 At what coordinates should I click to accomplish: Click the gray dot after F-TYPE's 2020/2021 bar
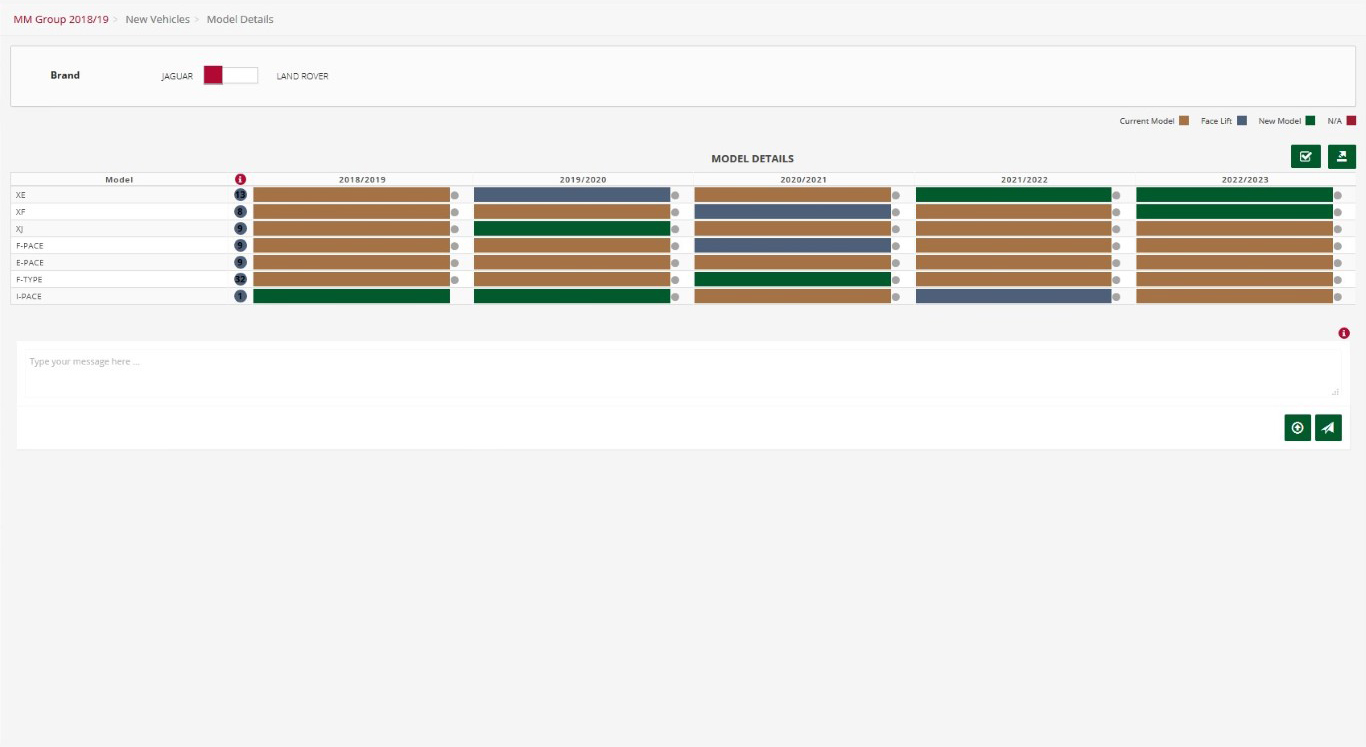(x=896, y=280)
